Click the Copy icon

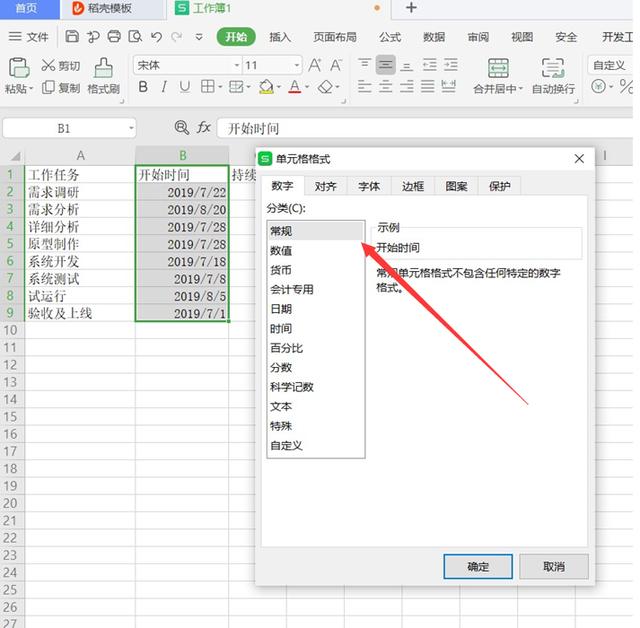(x=48, y=87)
